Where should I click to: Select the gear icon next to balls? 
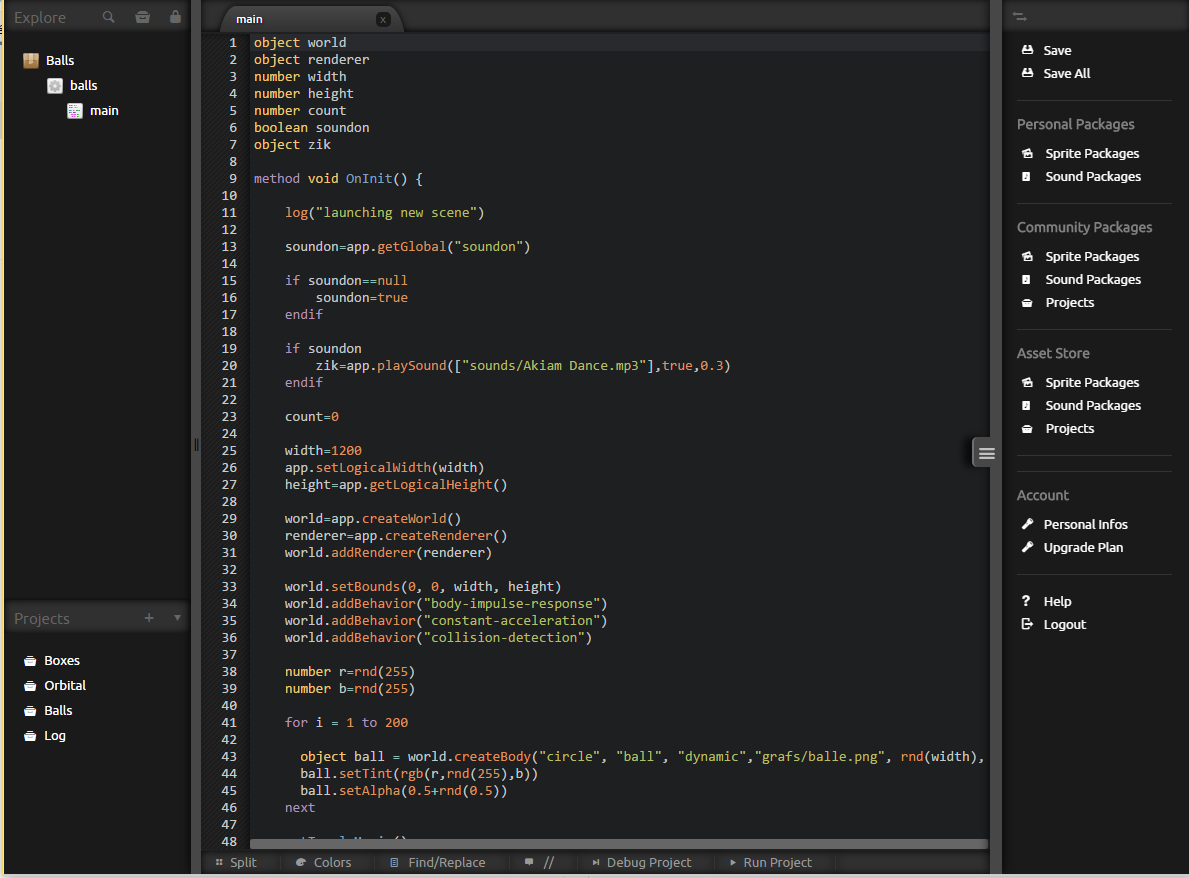[55, 85]
